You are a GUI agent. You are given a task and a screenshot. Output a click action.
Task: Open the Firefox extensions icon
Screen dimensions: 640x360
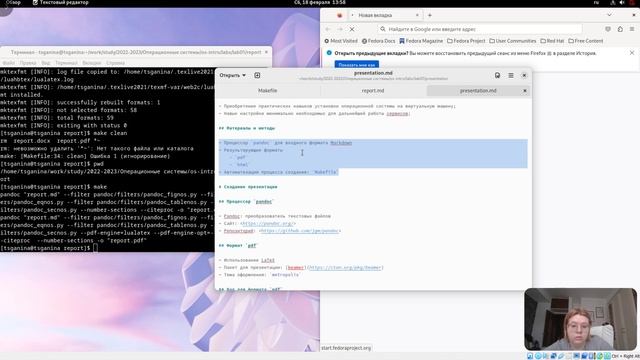[x=620, y=29]
